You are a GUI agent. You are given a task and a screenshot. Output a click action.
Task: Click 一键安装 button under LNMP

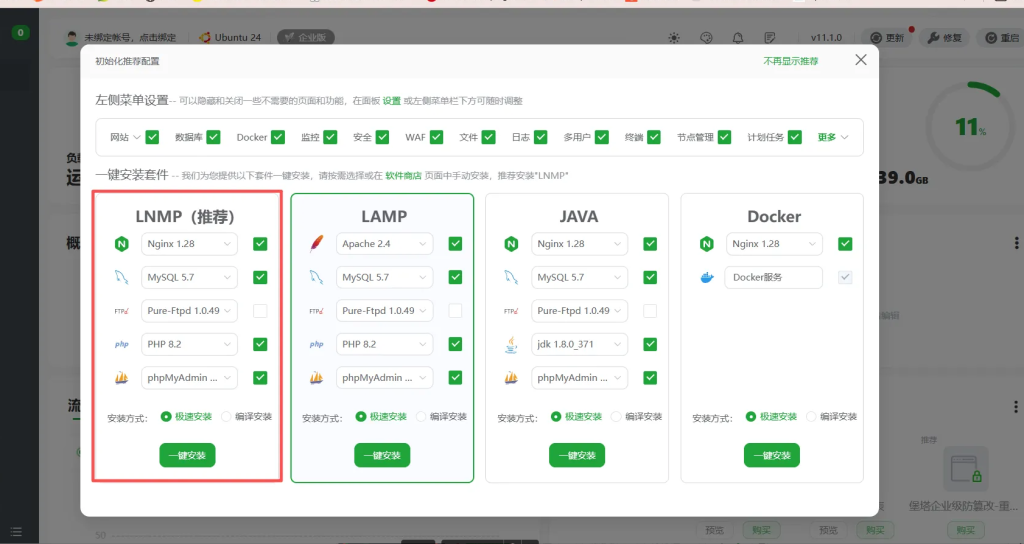(187, 455)
